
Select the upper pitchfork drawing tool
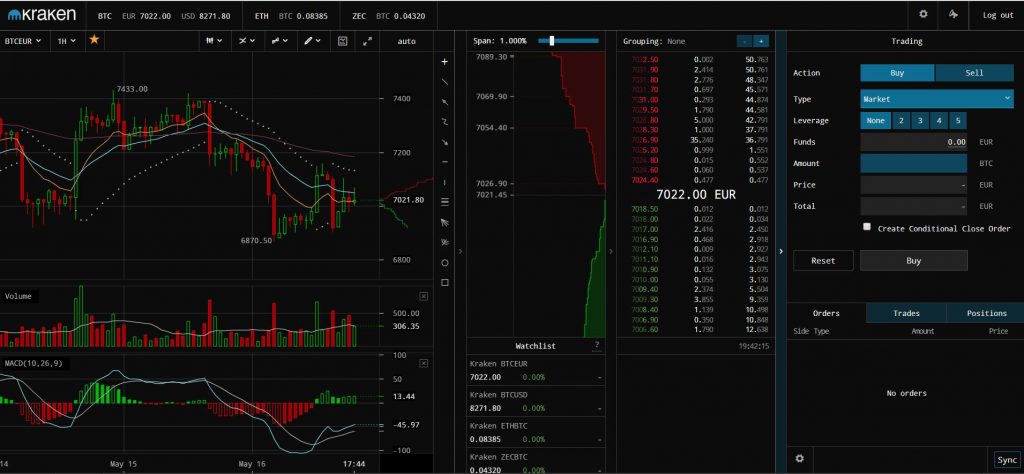click(445, 222)
